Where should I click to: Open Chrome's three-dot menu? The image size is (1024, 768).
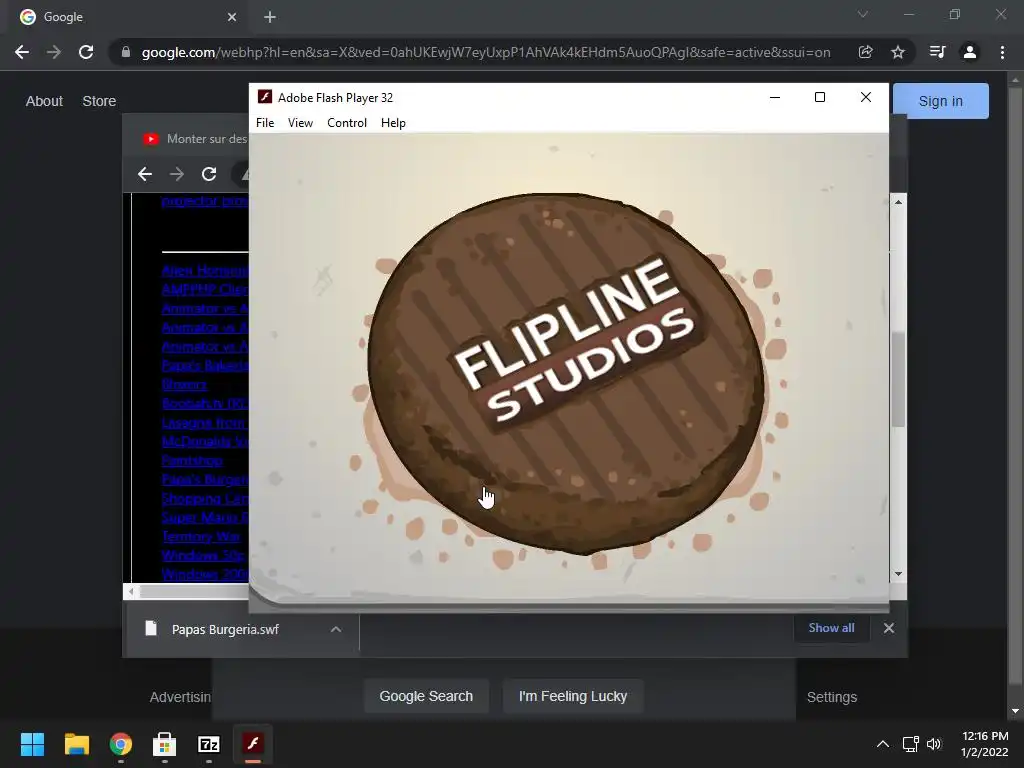click(x=1002, y=52)
